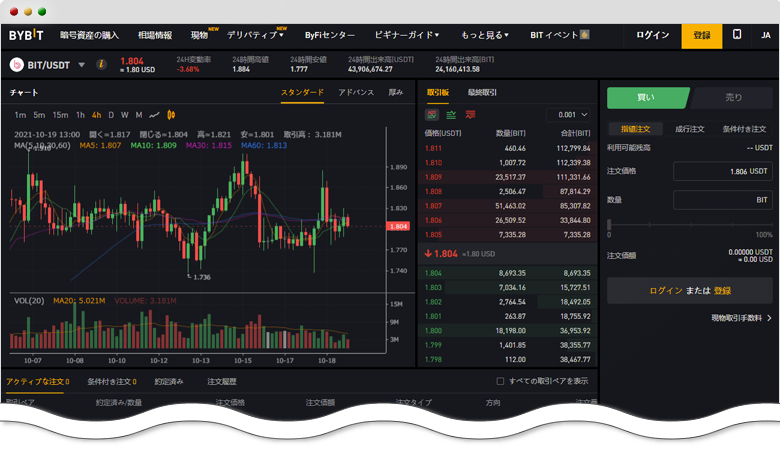780x470 pixels.
Task: Select the 買い buy tab
Action: coord(647,97)
